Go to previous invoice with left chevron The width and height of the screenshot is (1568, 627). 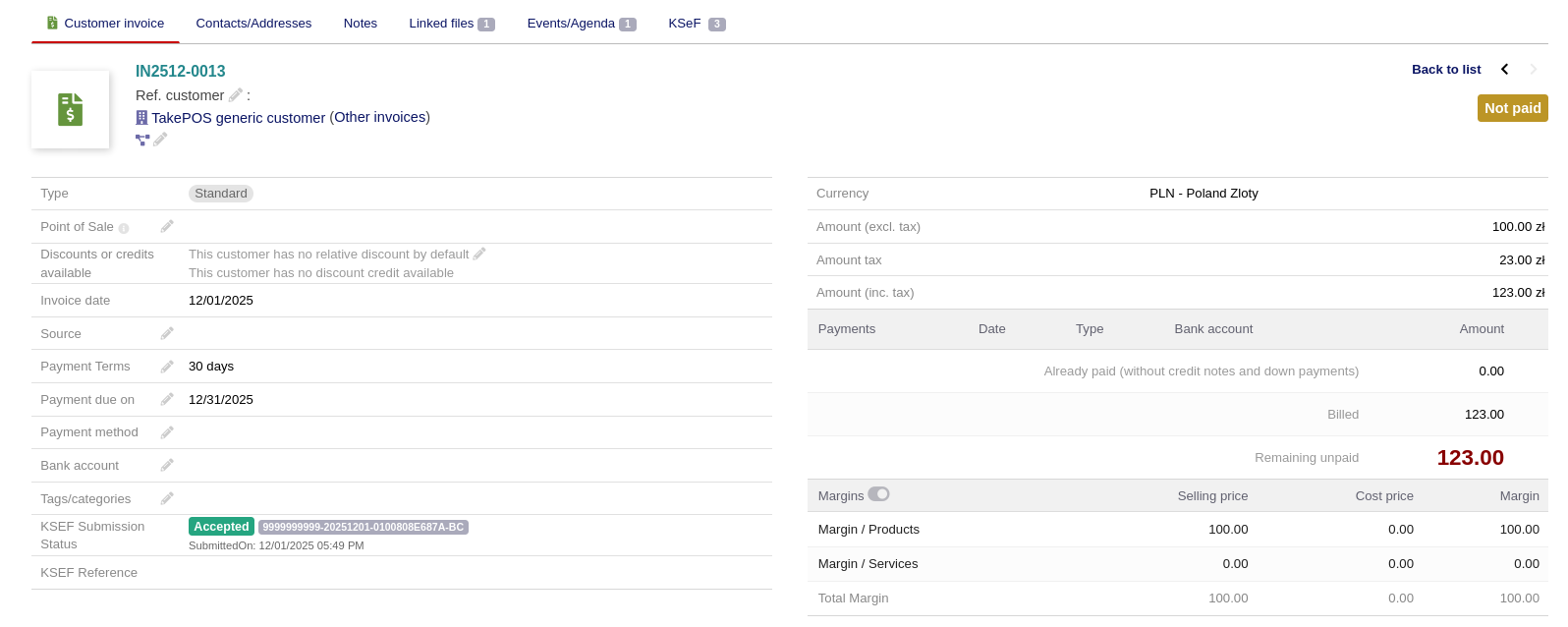[1504, 69]
